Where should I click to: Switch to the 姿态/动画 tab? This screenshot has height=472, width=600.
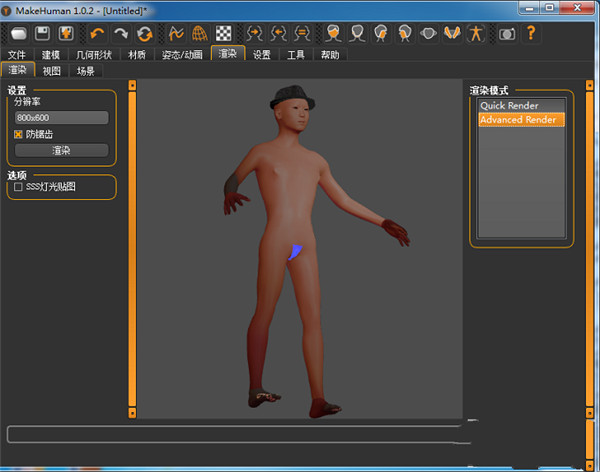182,54
